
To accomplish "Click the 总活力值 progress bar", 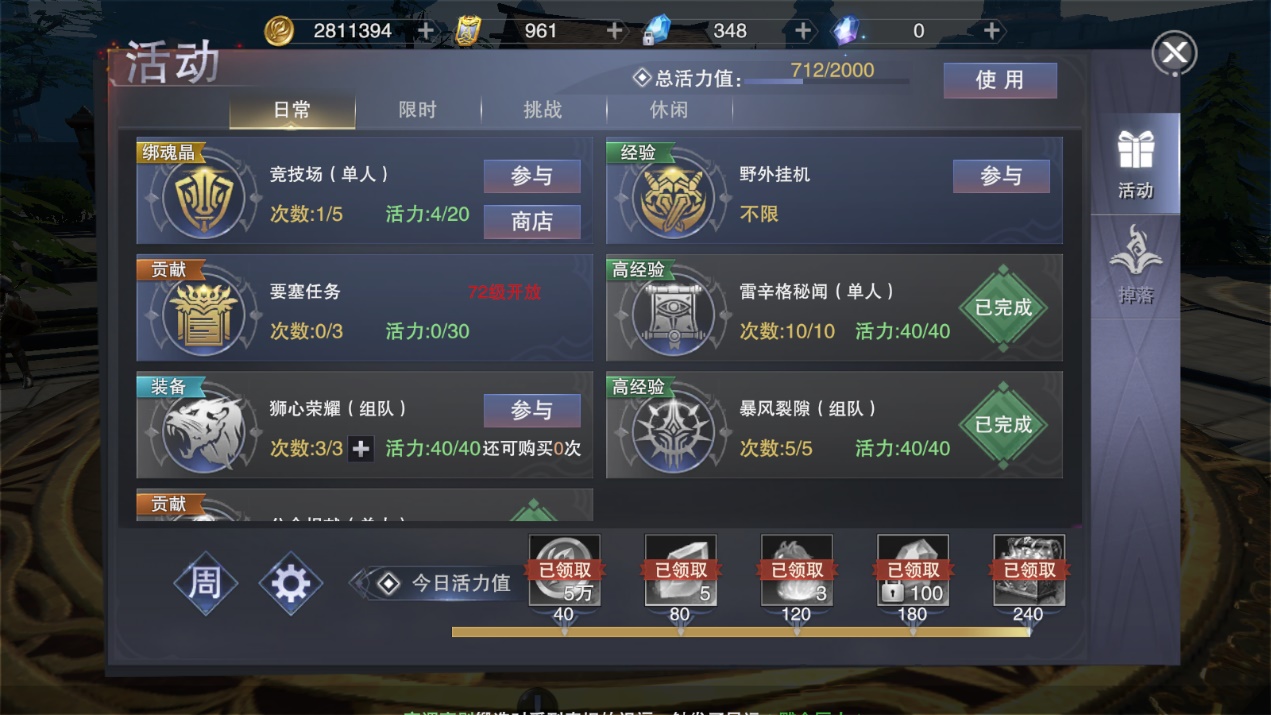I will point(828,82).
